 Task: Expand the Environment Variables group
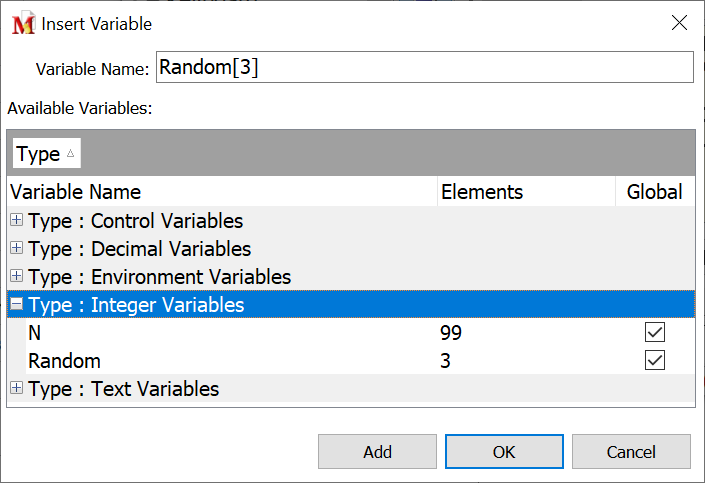click(16, 277)
